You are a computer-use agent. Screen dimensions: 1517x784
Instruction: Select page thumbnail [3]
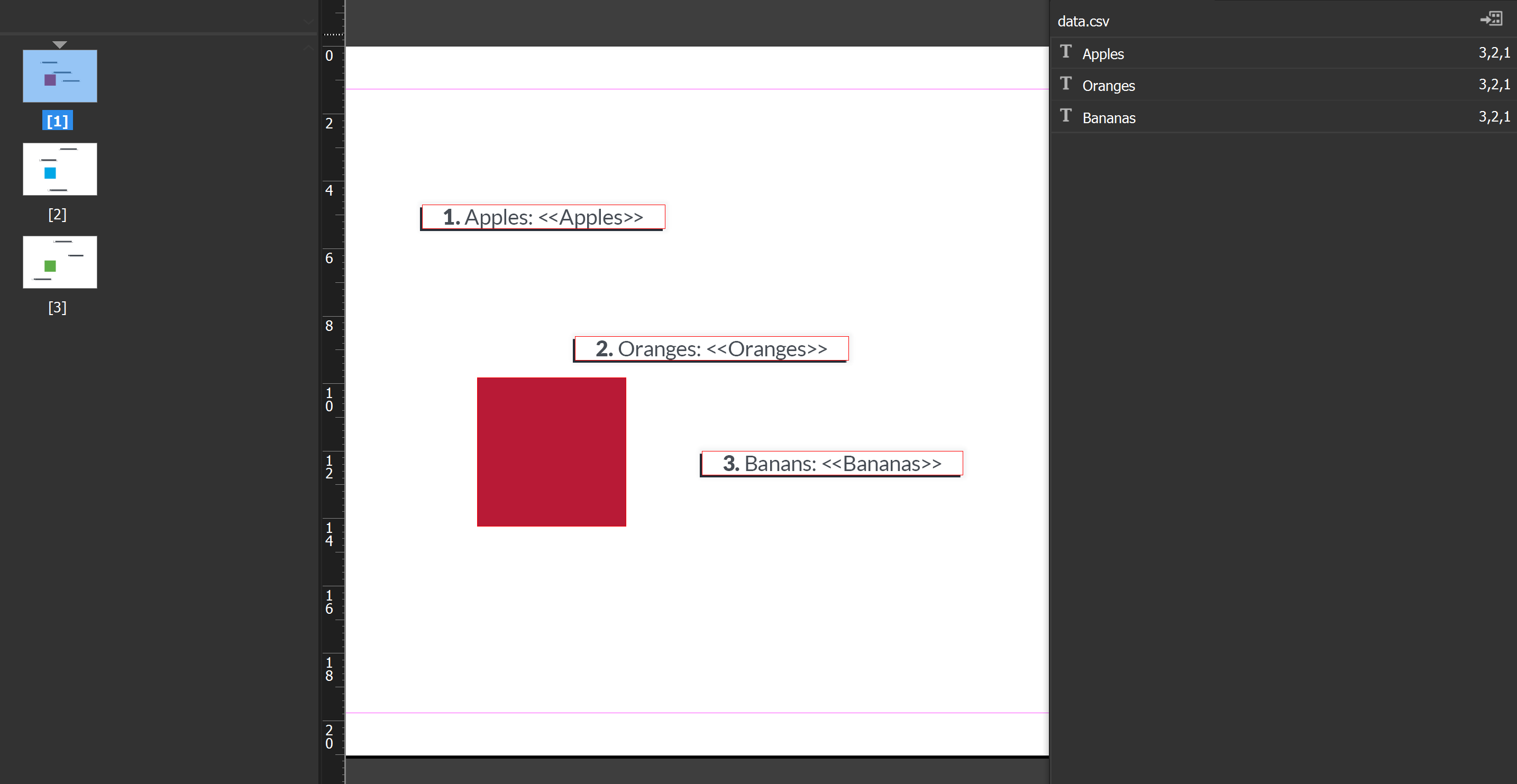59,262
